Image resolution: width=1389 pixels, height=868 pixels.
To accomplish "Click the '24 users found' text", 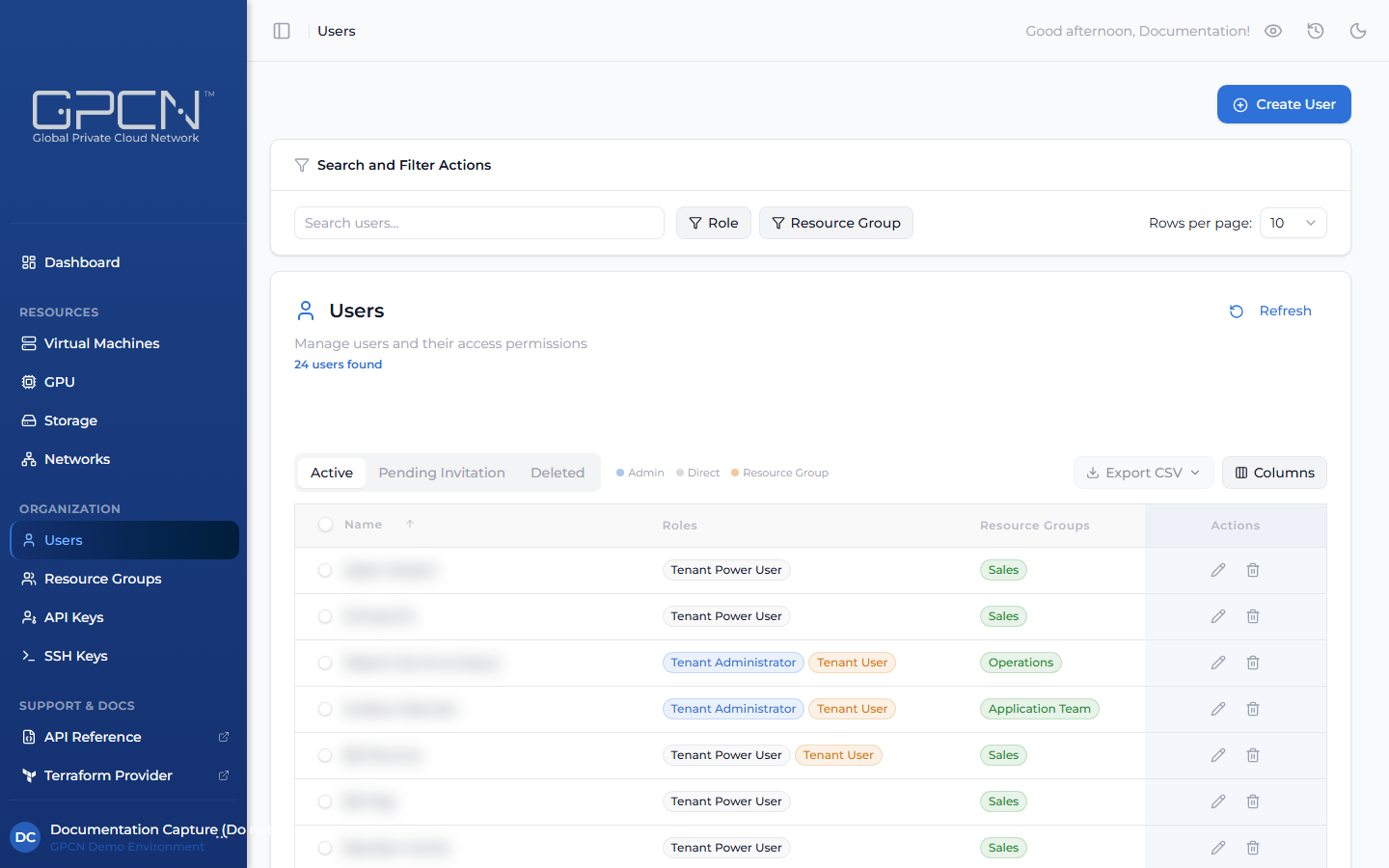I will (338, 365).
